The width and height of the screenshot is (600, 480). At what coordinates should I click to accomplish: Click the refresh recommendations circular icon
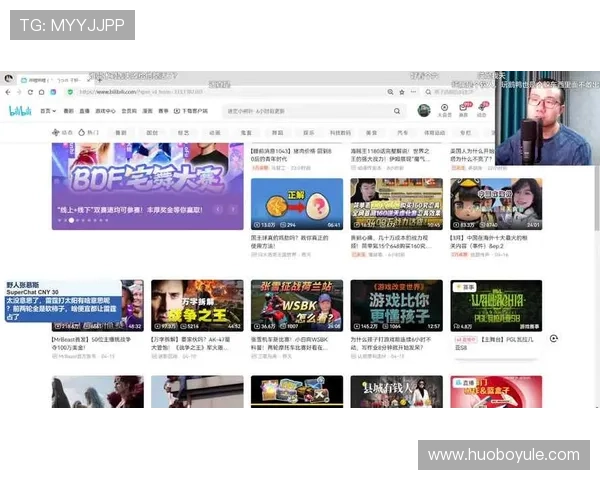[x=554, y=338]
